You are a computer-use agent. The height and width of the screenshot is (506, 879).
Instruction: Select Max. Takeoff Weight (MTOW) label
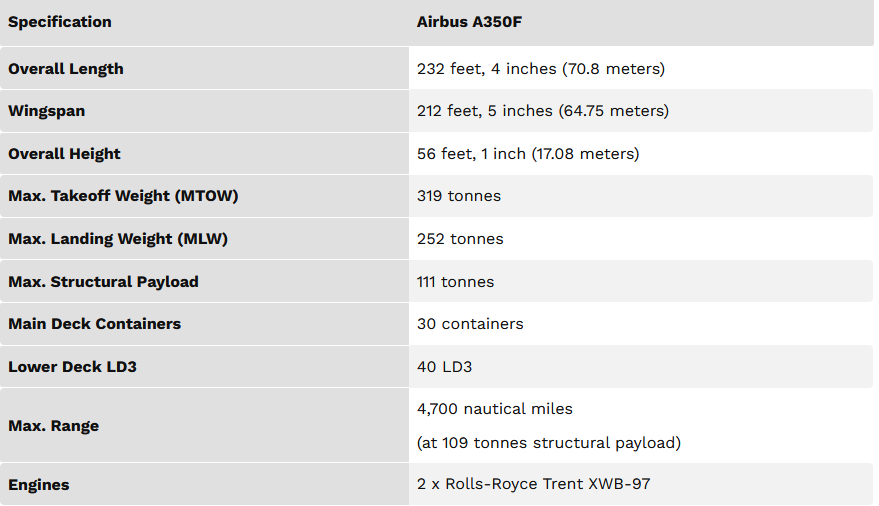point(123,196)
